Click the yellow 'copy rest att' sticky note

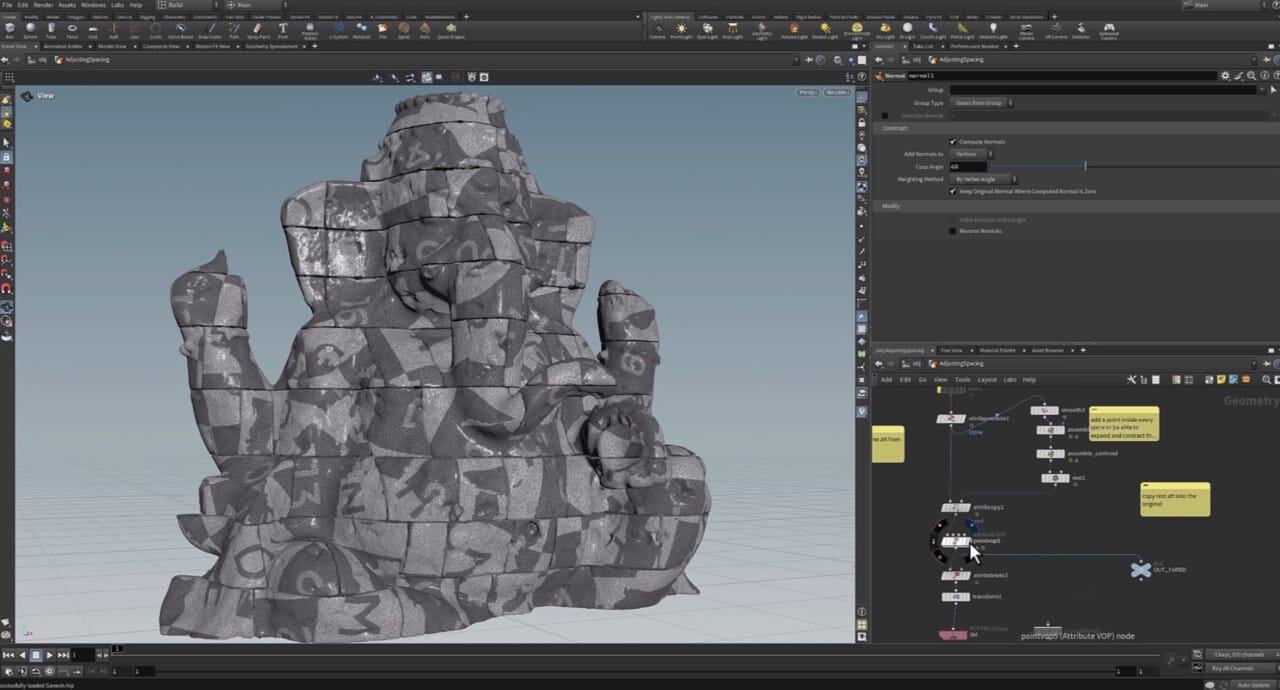[x=1175, y=499]
